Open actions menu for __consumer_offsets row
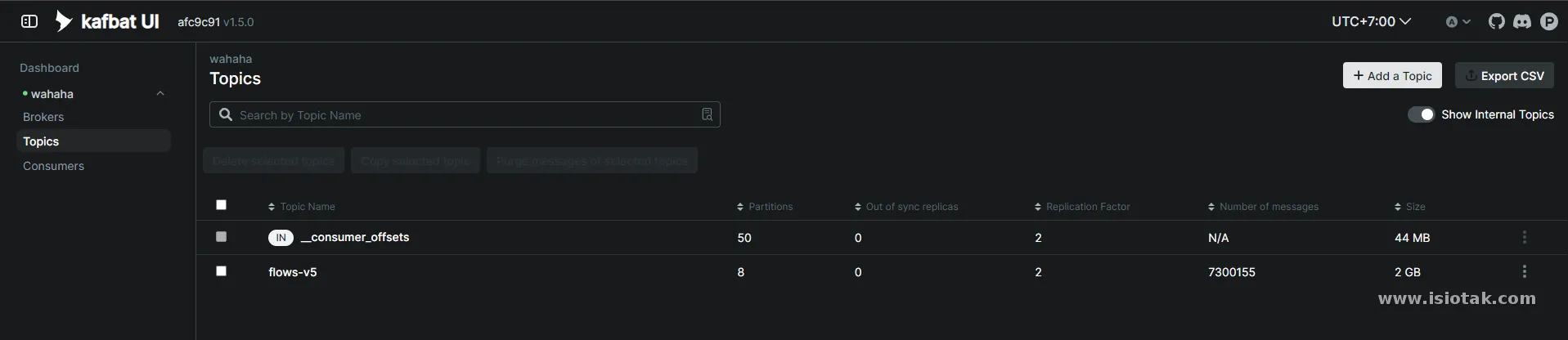 click(x=1524, y=237)
